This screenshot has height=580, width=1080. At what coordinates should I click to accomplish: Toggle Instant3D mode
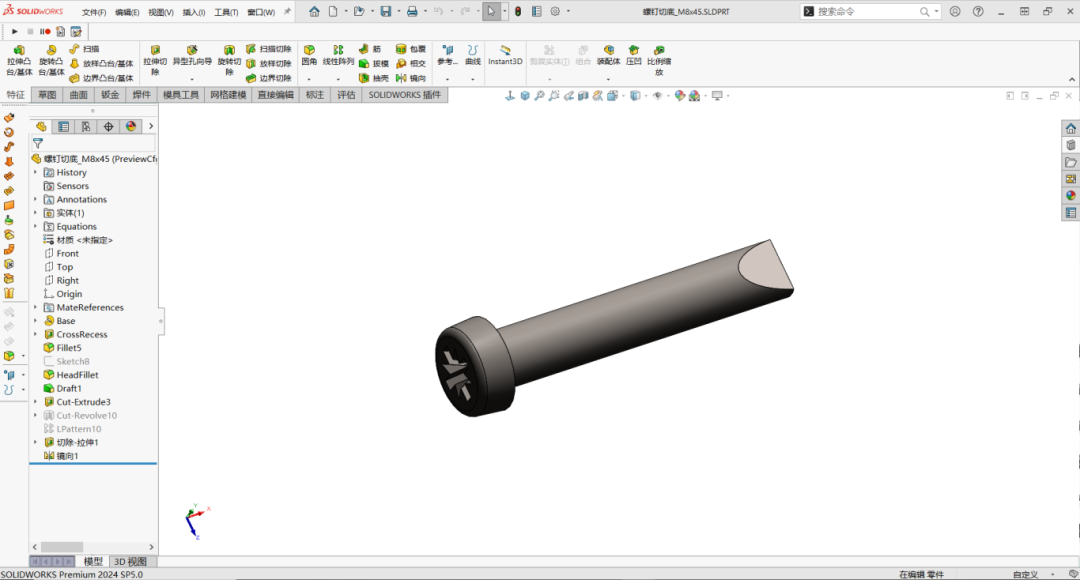click(x=505, y=56)
